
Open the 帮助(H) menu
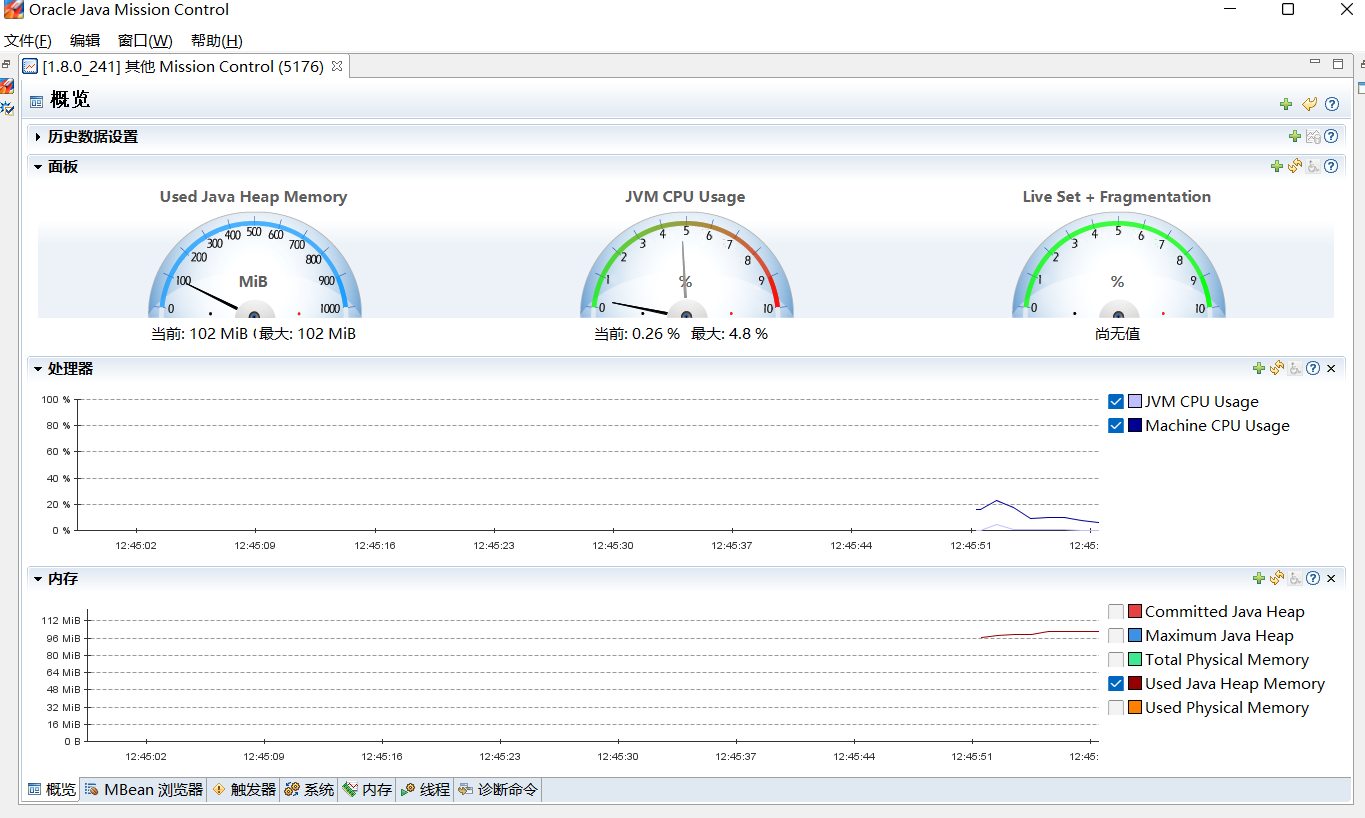coord(217,41)
